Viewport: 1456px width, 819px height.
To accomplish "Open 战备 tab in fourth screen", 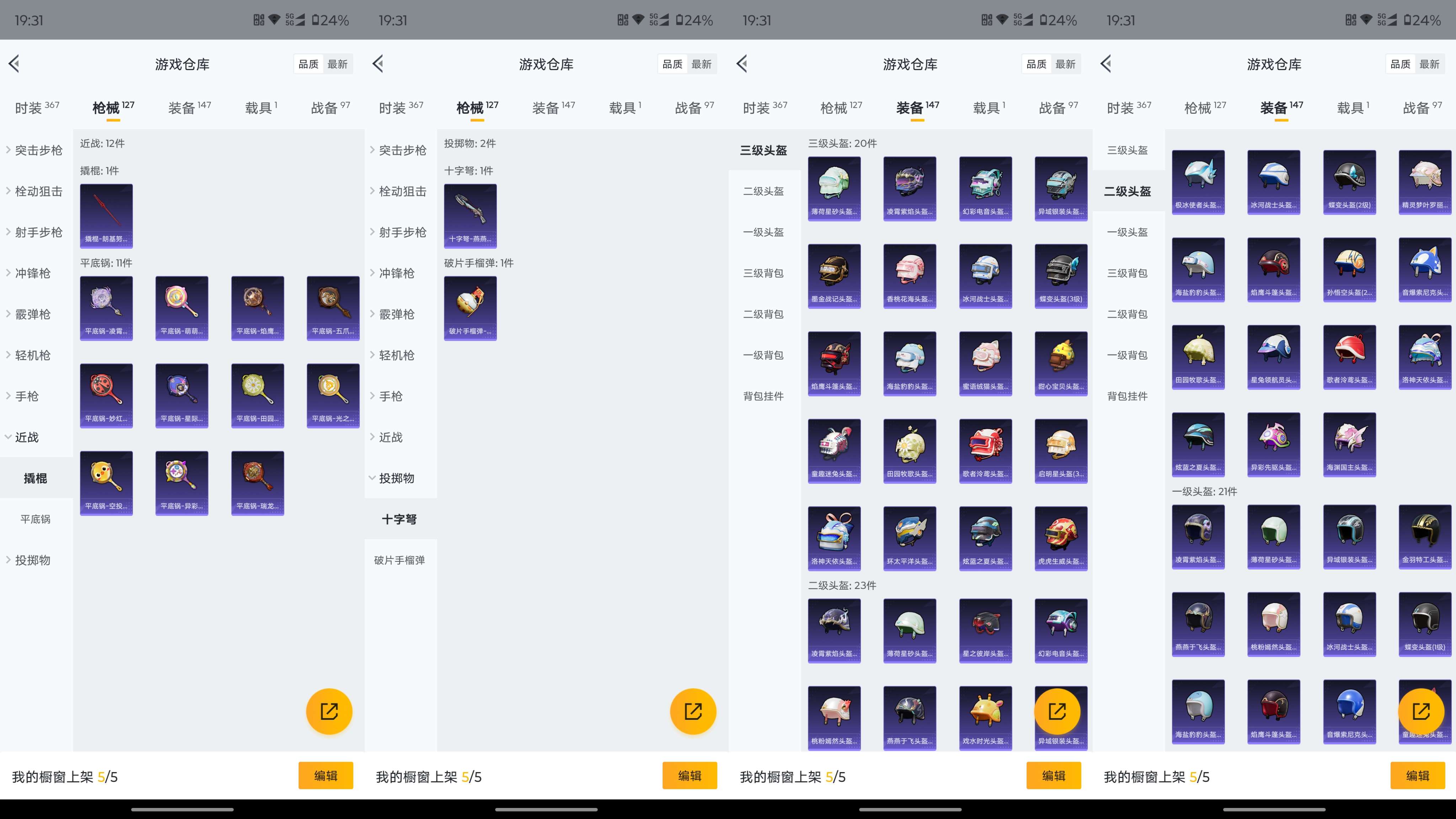I will click(1422, 107).
